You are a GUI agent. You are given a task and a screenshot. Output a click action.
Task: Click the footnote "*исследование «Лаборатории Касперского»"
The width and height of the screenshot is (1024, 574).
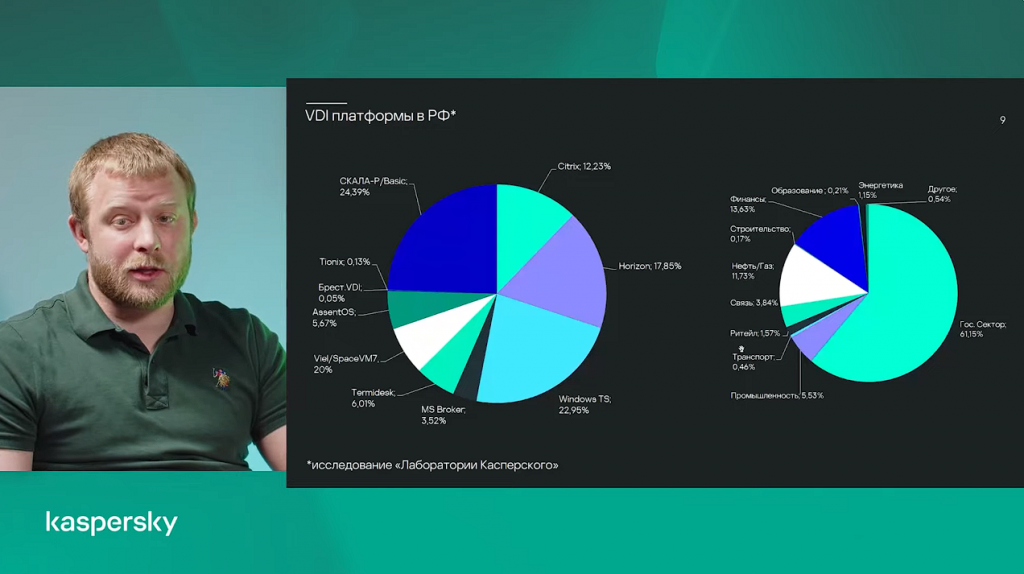(432, 466)
